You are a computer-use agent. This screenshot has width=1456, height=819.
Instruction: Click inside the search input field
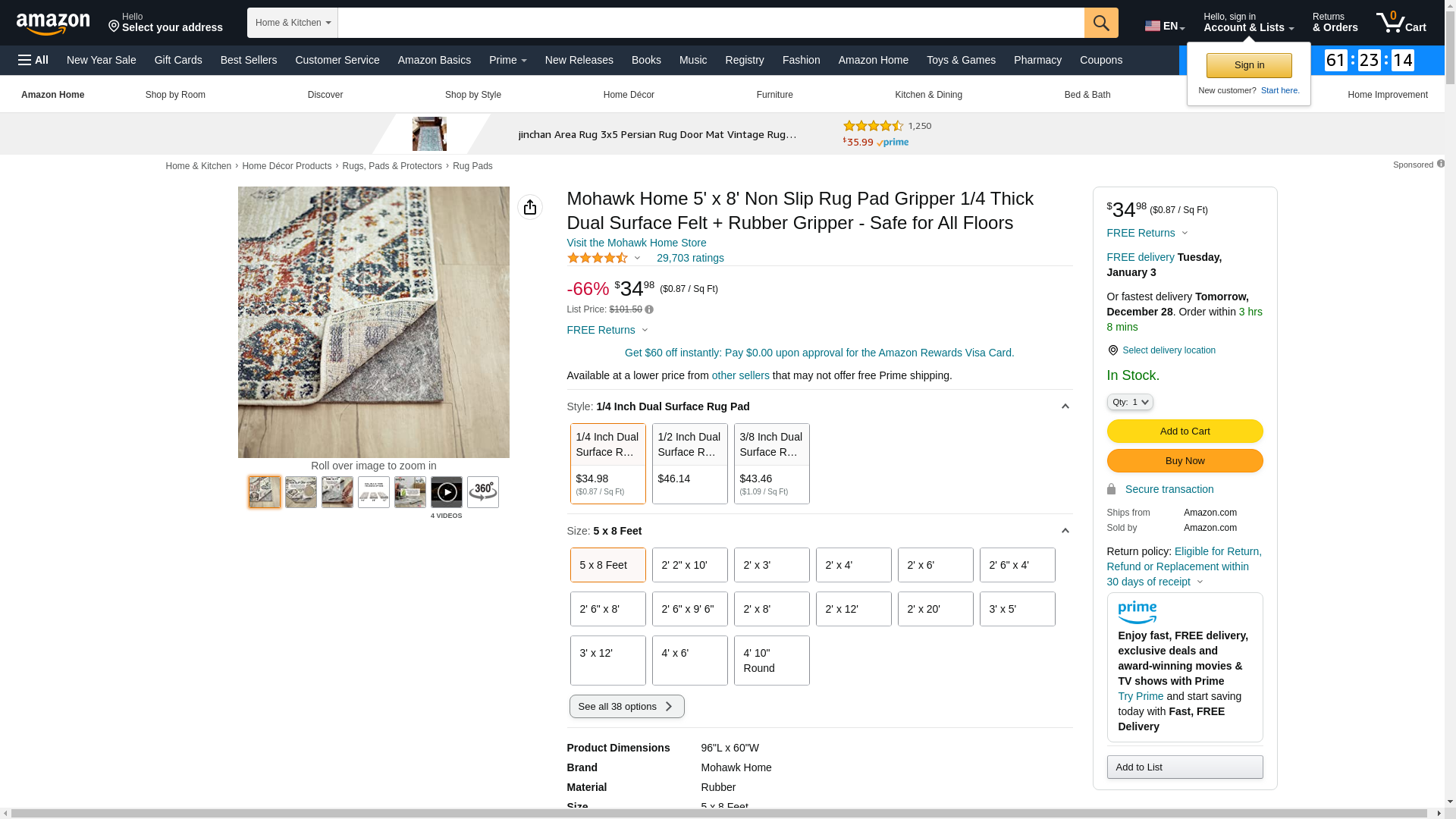pyautogui.click(x=710, y=23)
